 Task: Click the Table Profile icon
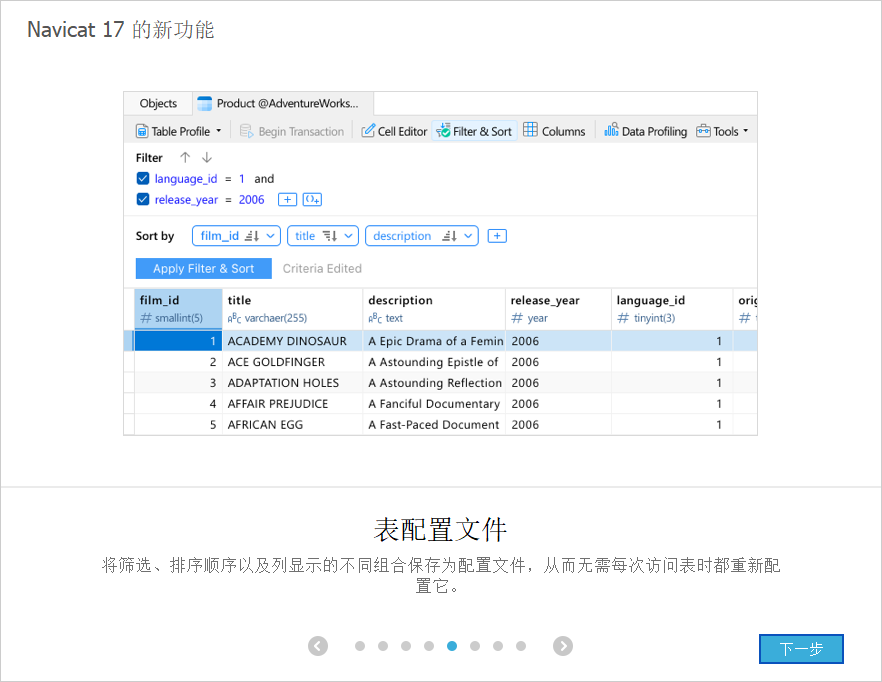[x=142, y=132]
